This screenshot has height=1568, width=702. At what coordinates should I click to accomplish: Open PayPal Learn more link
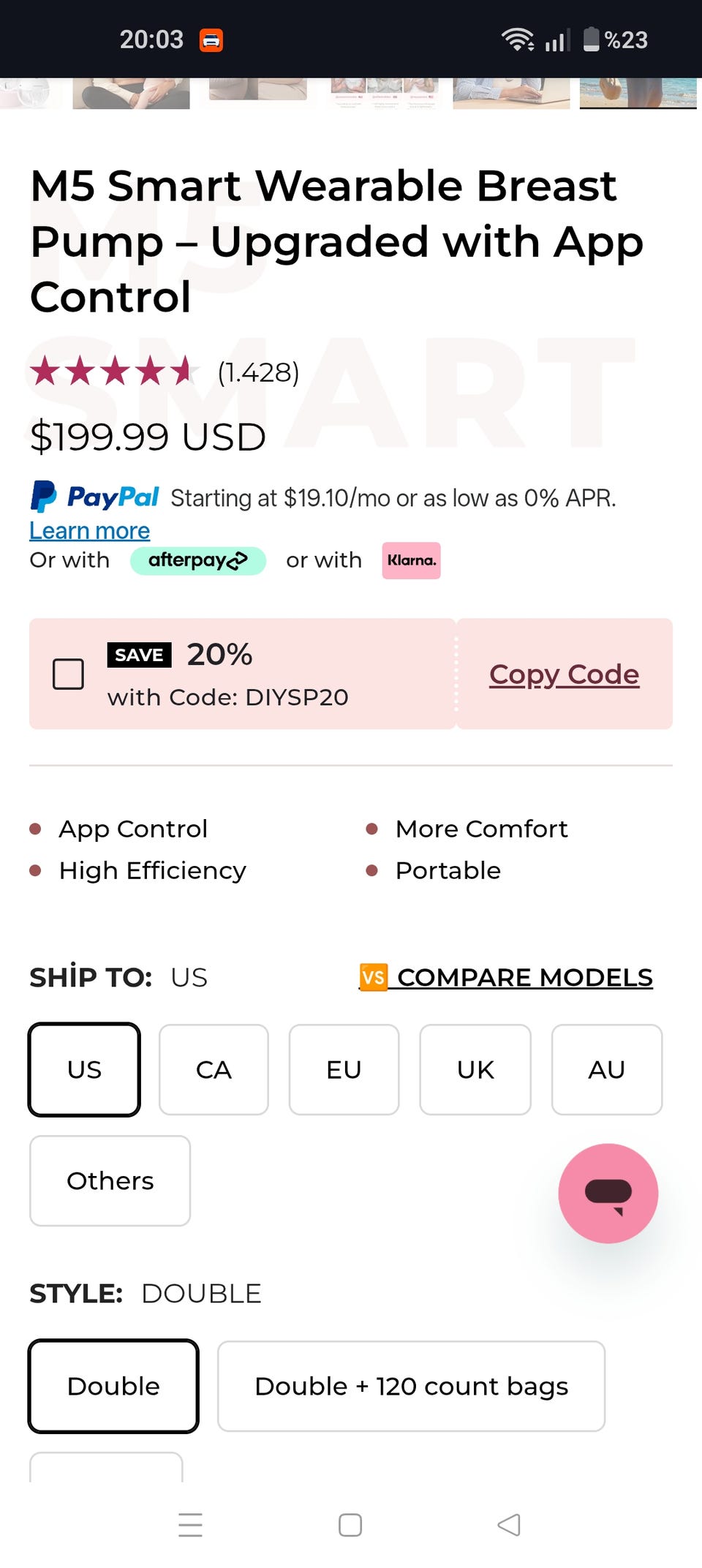coord(89,530)
